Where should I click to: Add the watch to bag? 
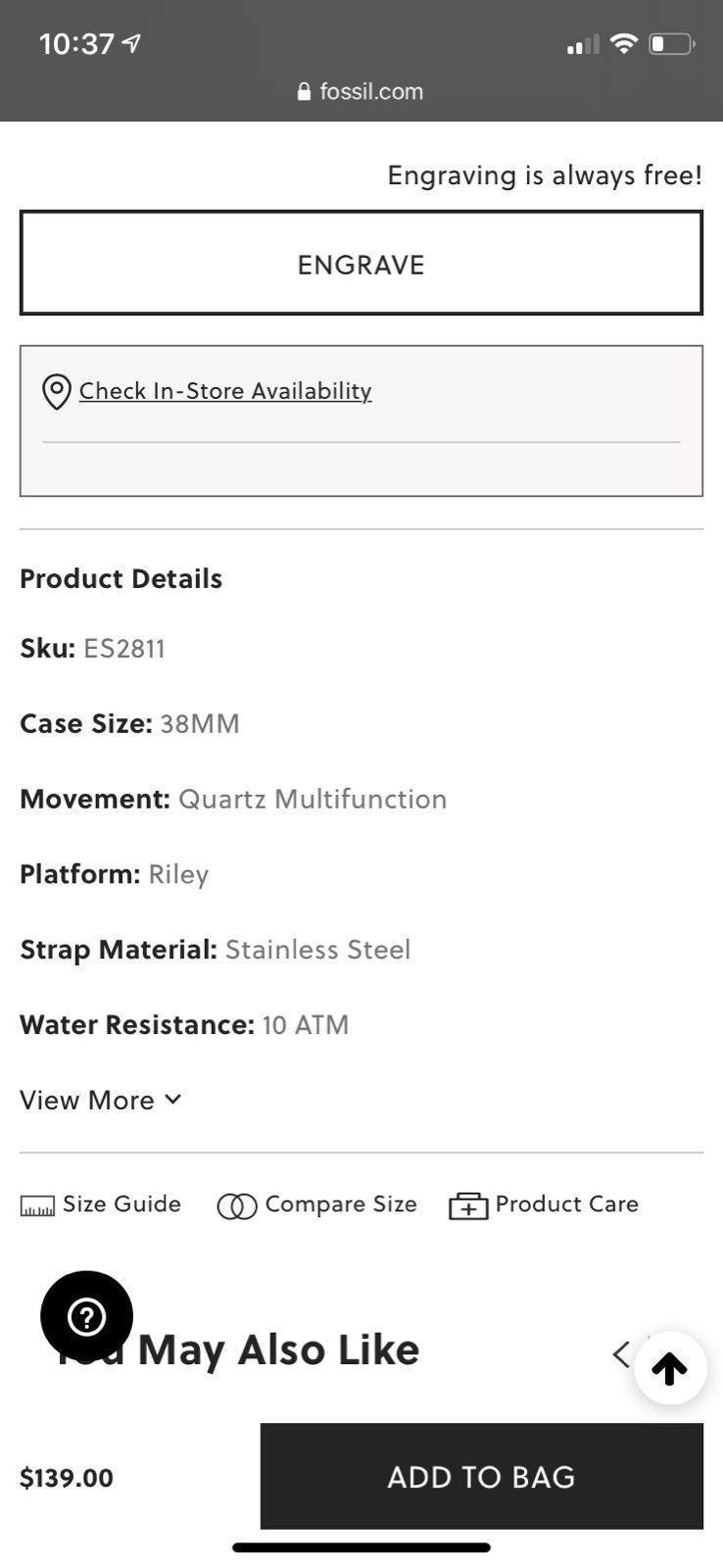pos(482,1476)
